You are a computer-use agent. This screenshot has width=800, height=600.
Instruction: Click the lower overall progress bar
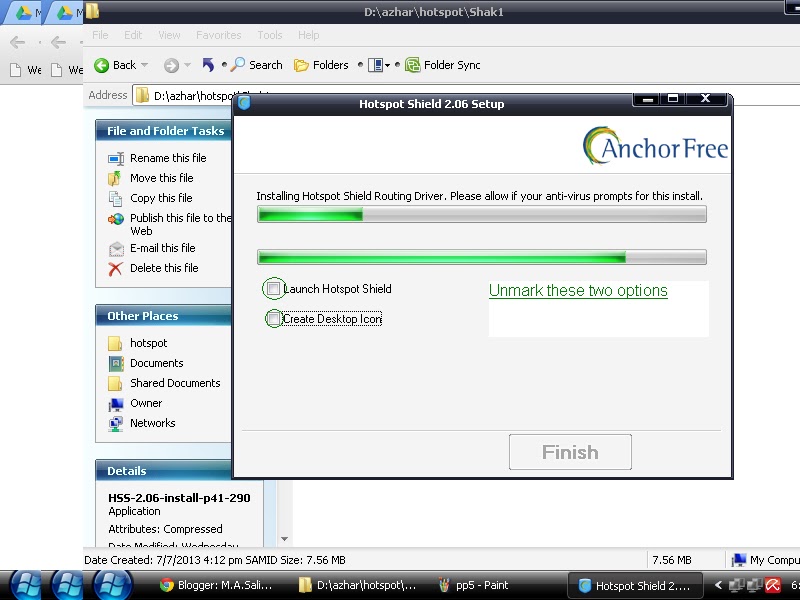pyautogui.click(x=482, y=257)
